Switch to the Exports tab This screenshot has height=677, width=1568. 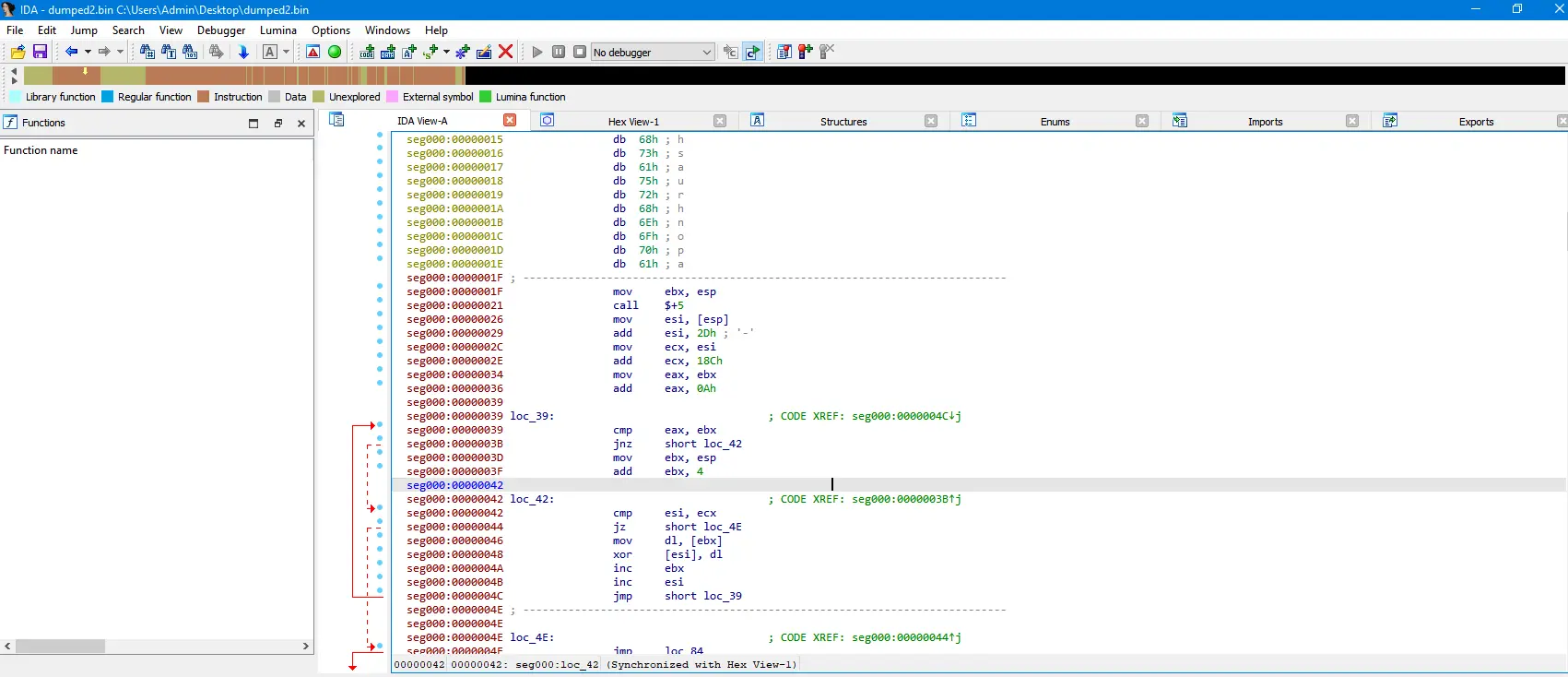click(x=1476, y=122)
